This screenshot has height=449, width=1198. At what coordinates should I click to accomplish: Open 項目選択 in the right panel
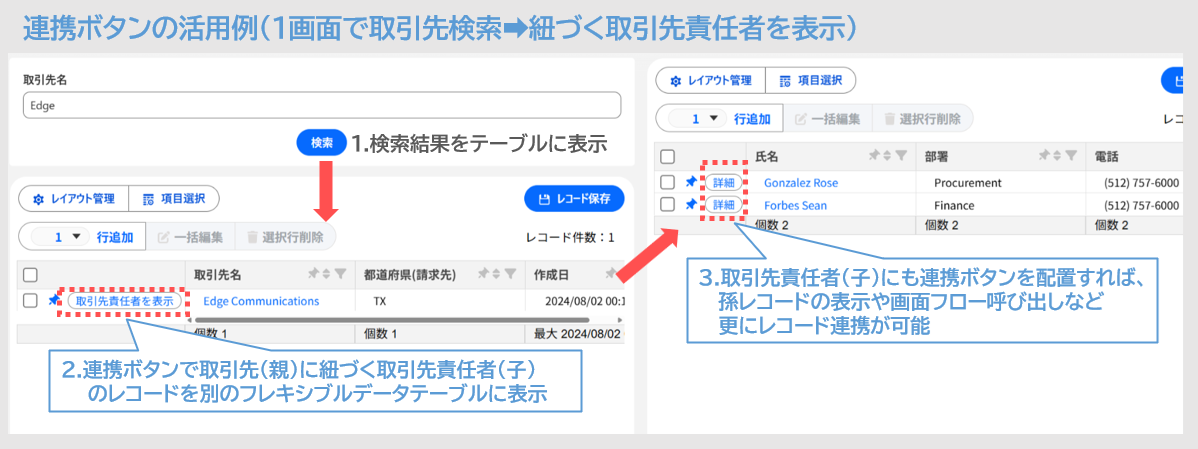point(811,80)
